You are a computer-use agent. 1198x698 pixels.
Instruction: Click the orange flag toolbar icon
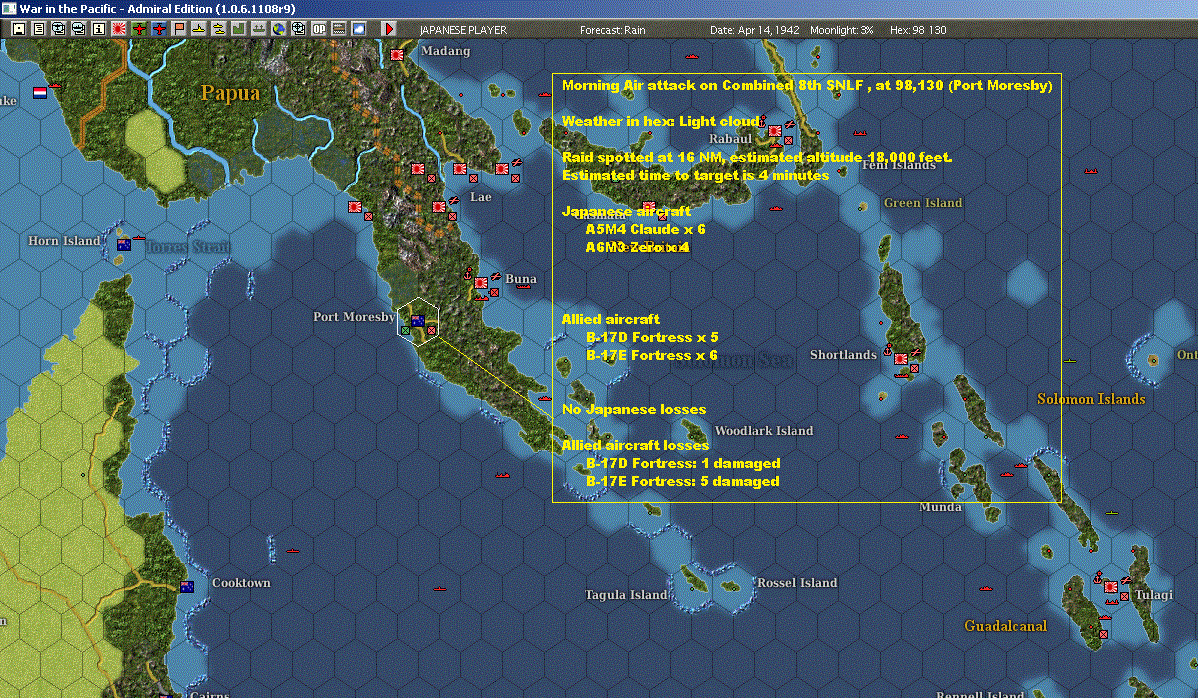pos(179,29)
